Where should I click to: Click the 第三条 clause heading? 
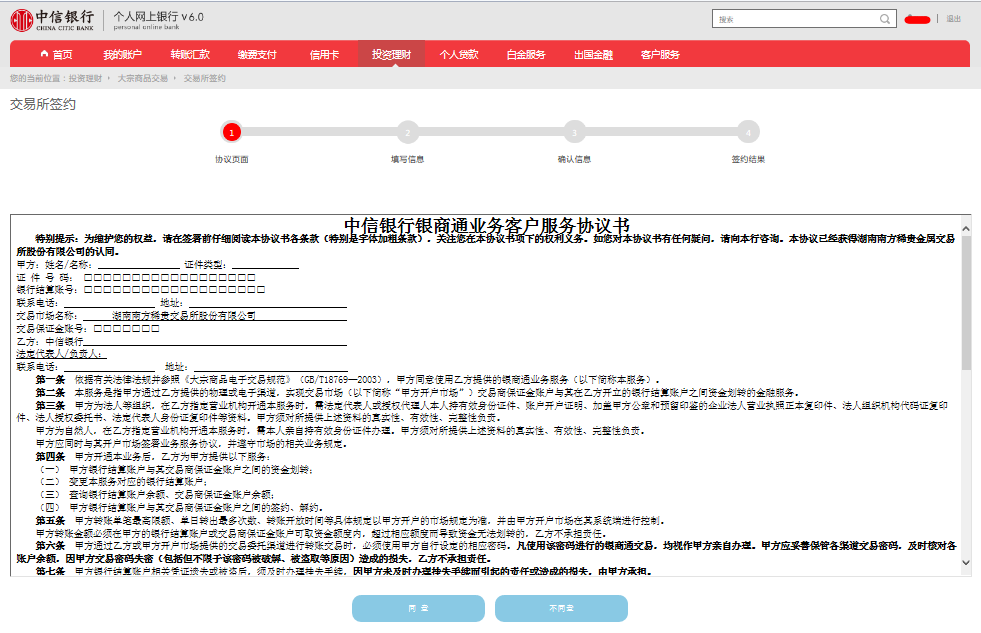[x=50, y=405]
